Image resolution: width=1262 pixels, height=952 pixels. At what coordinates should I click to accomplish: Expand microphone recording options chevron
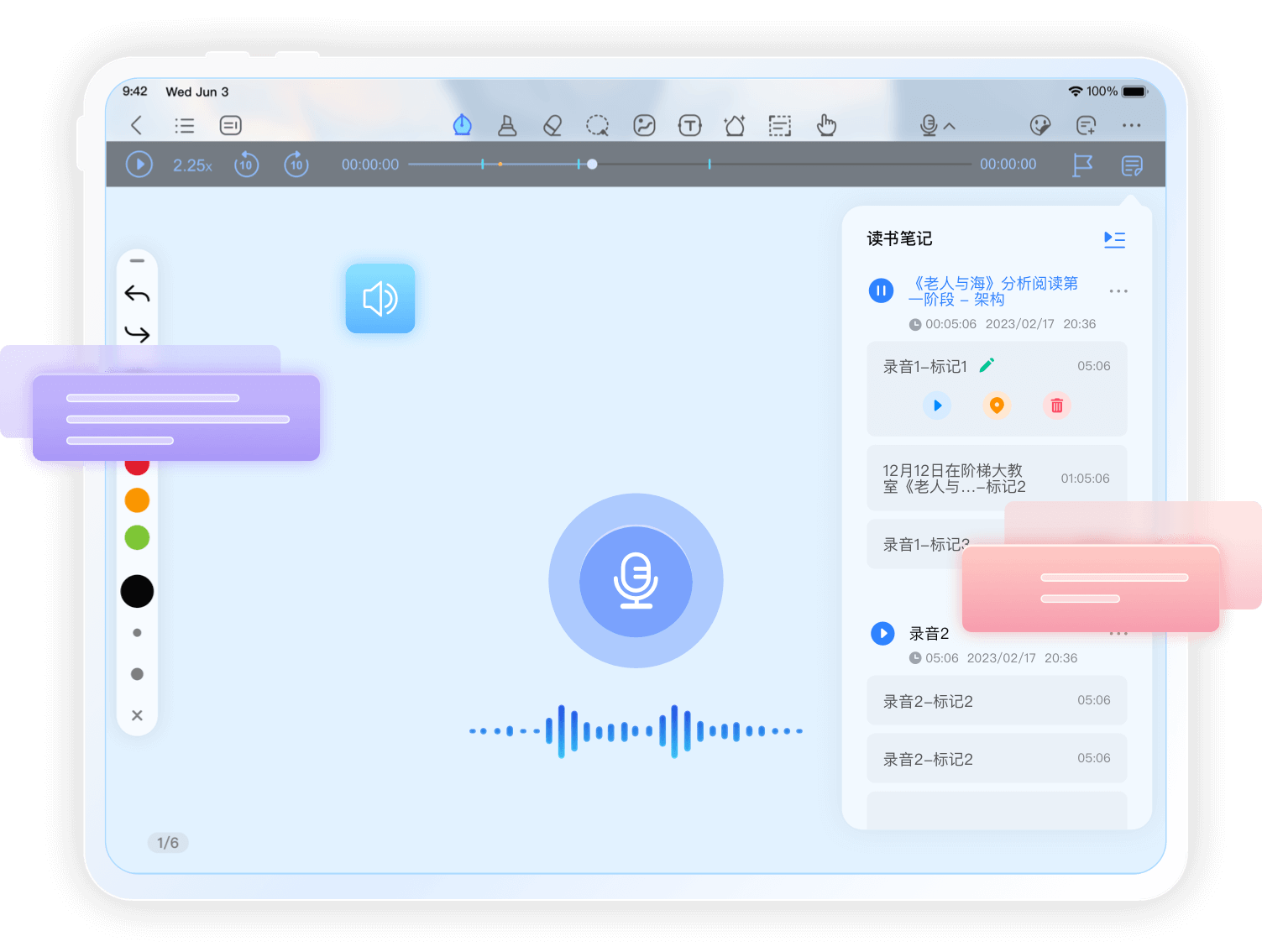[x=950, y=126]
